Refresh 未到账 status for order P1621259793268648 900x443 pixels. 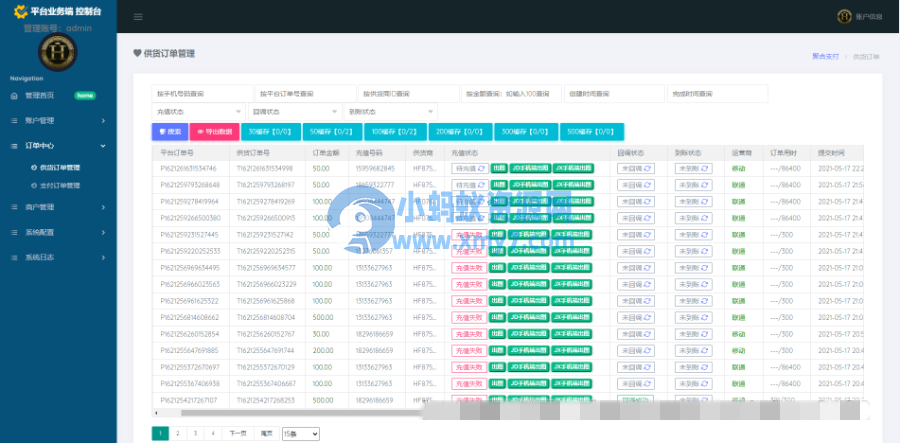coord(704,185)
